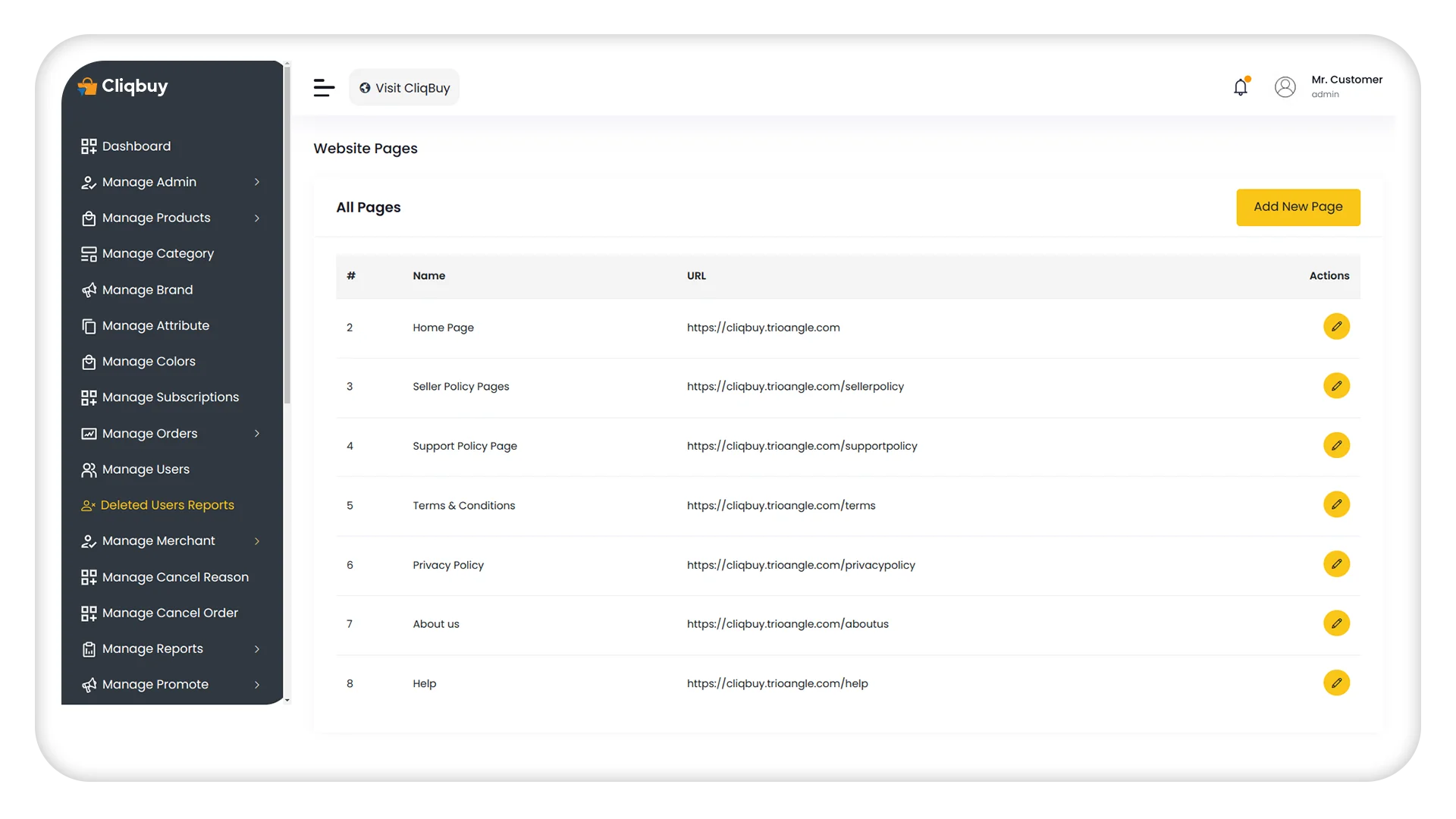Click the edit icon for Privacy Policy
Screen dimensions: 1456x819
coord(1336,564)
